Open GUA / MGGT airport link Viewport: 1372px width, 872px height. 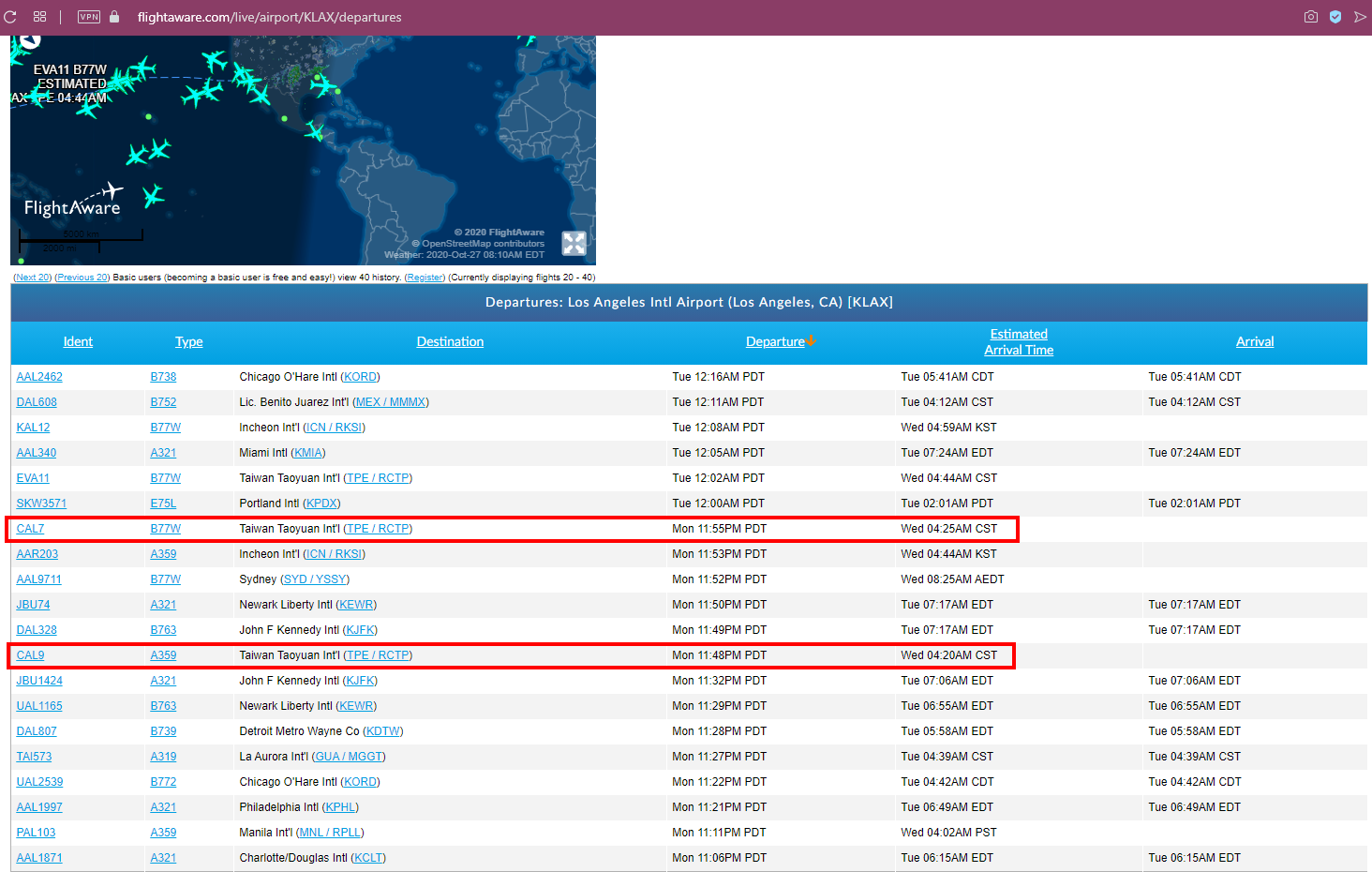[x=349, y=757]
